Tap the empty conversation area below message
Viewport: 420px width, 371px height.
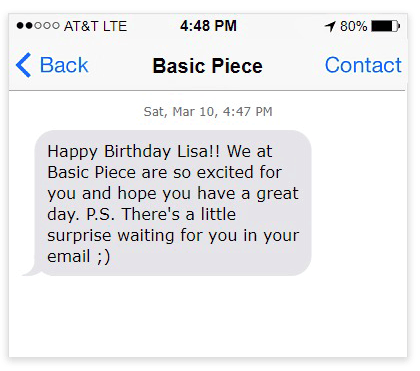click(208, 317)
